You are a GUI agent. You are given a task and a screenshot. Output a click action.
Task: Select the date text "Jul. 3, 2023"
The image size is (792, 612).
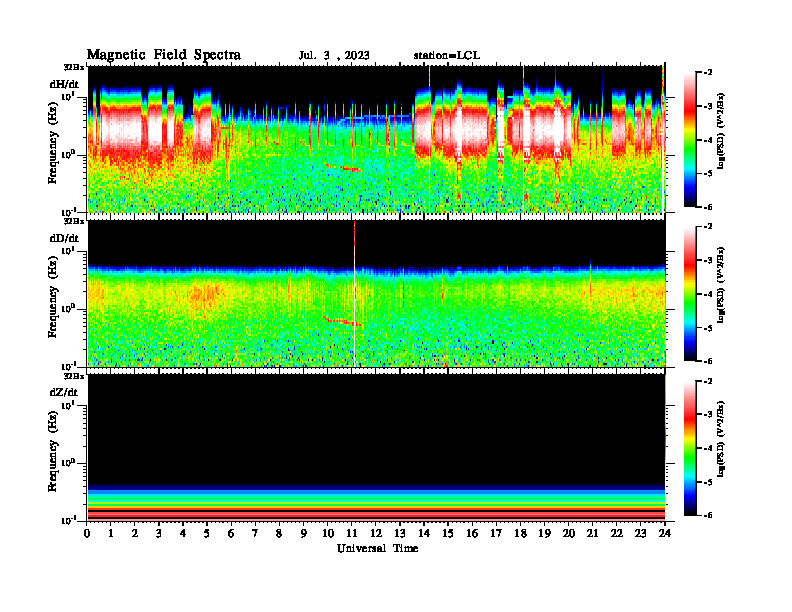pos(334,56)
